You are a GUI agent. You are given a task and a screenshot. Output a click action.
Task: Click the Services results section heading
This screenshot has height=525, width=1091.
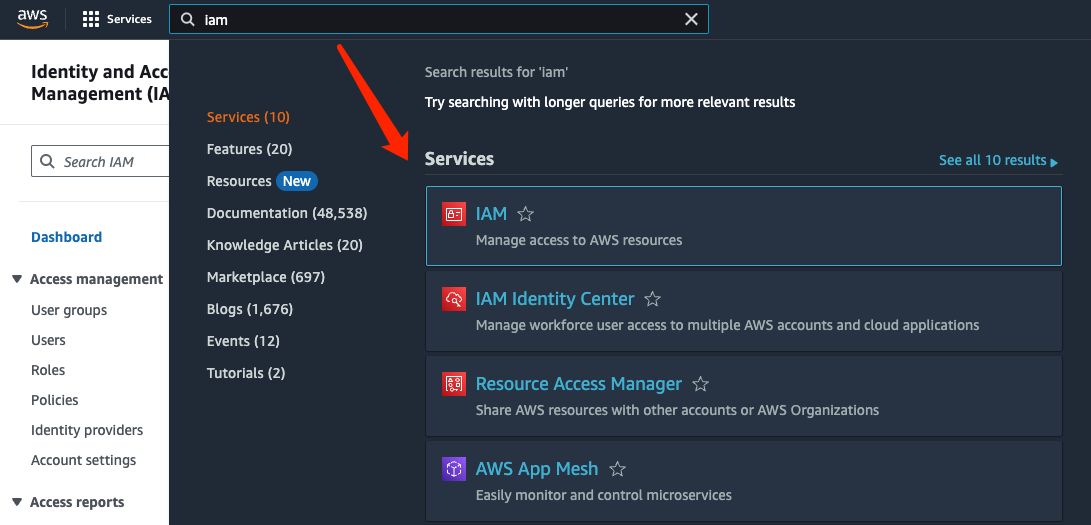459,159
